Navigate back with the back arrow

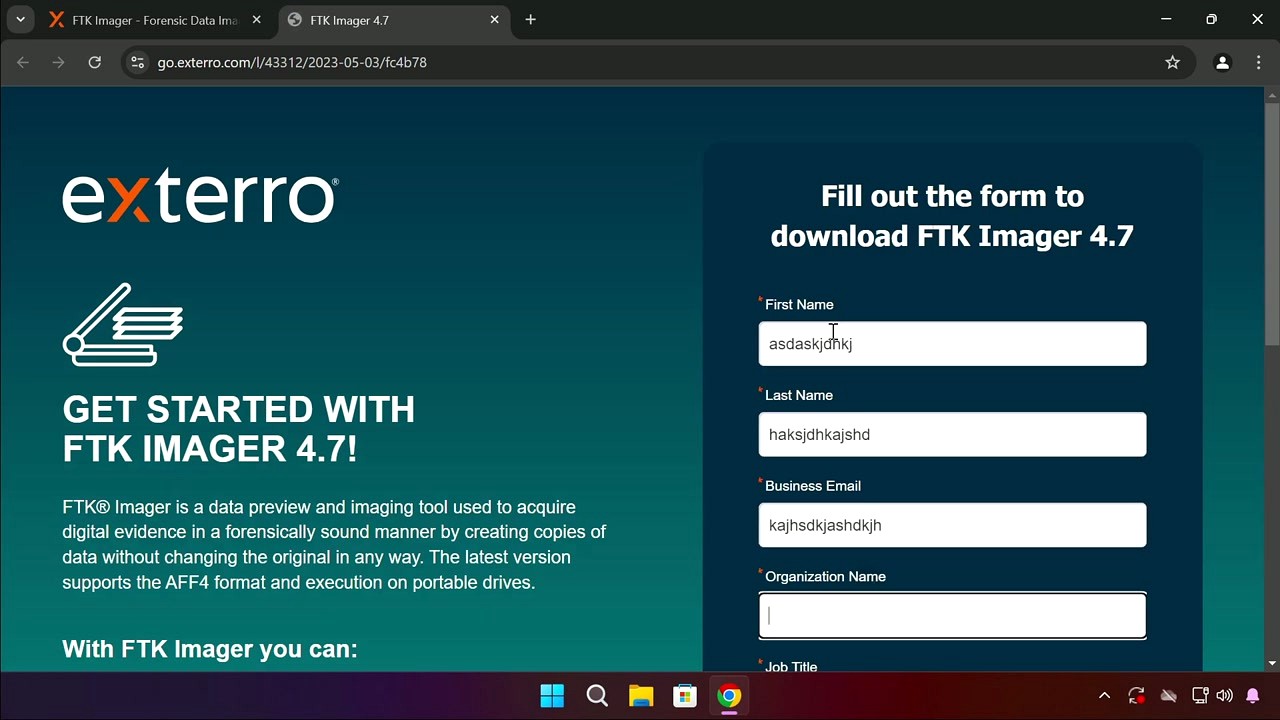pyautogui.click(x=22, y=62)
